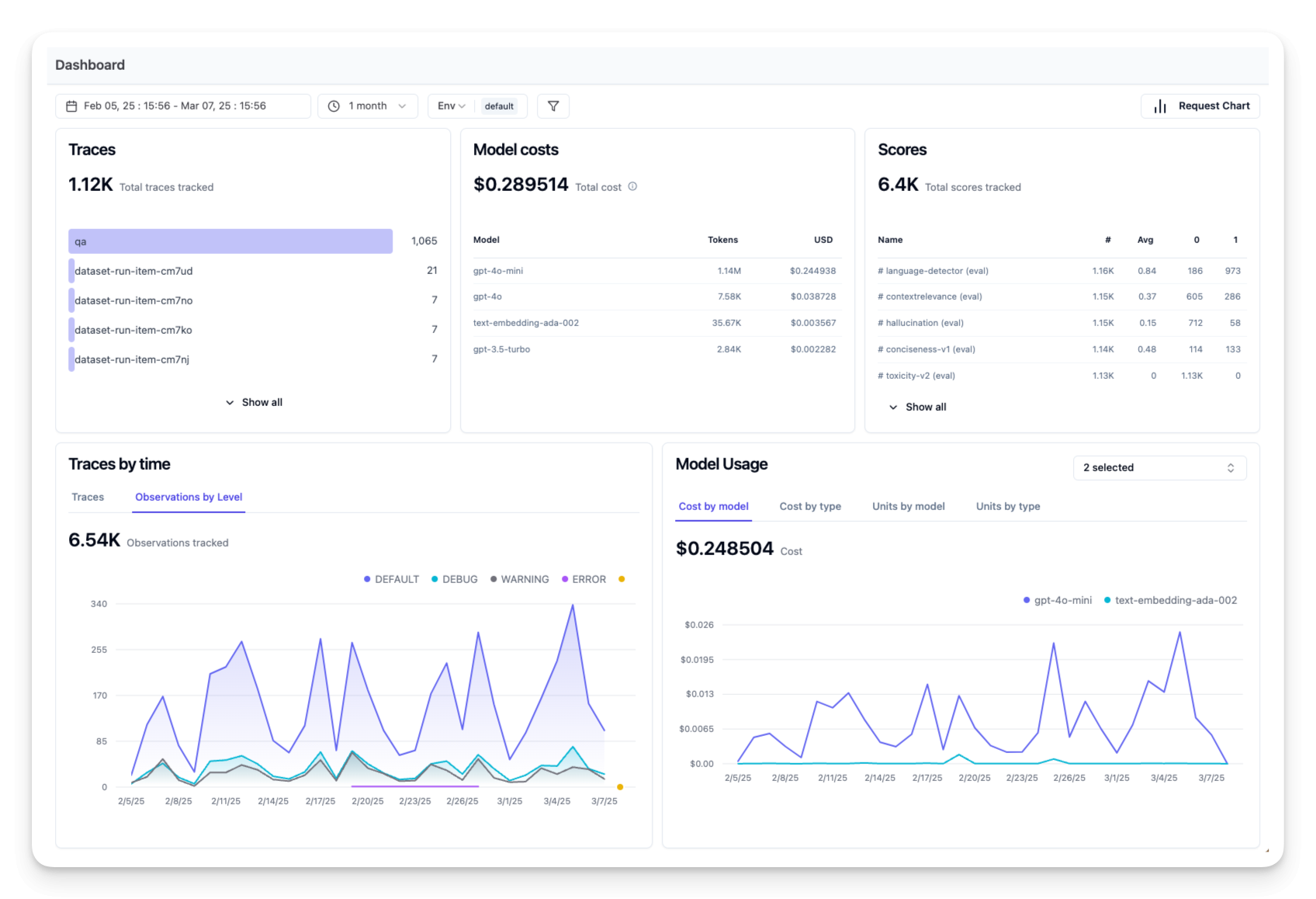Click the Request Chart button
This screenshot has height=899, width=1316.
point(1200,106)
